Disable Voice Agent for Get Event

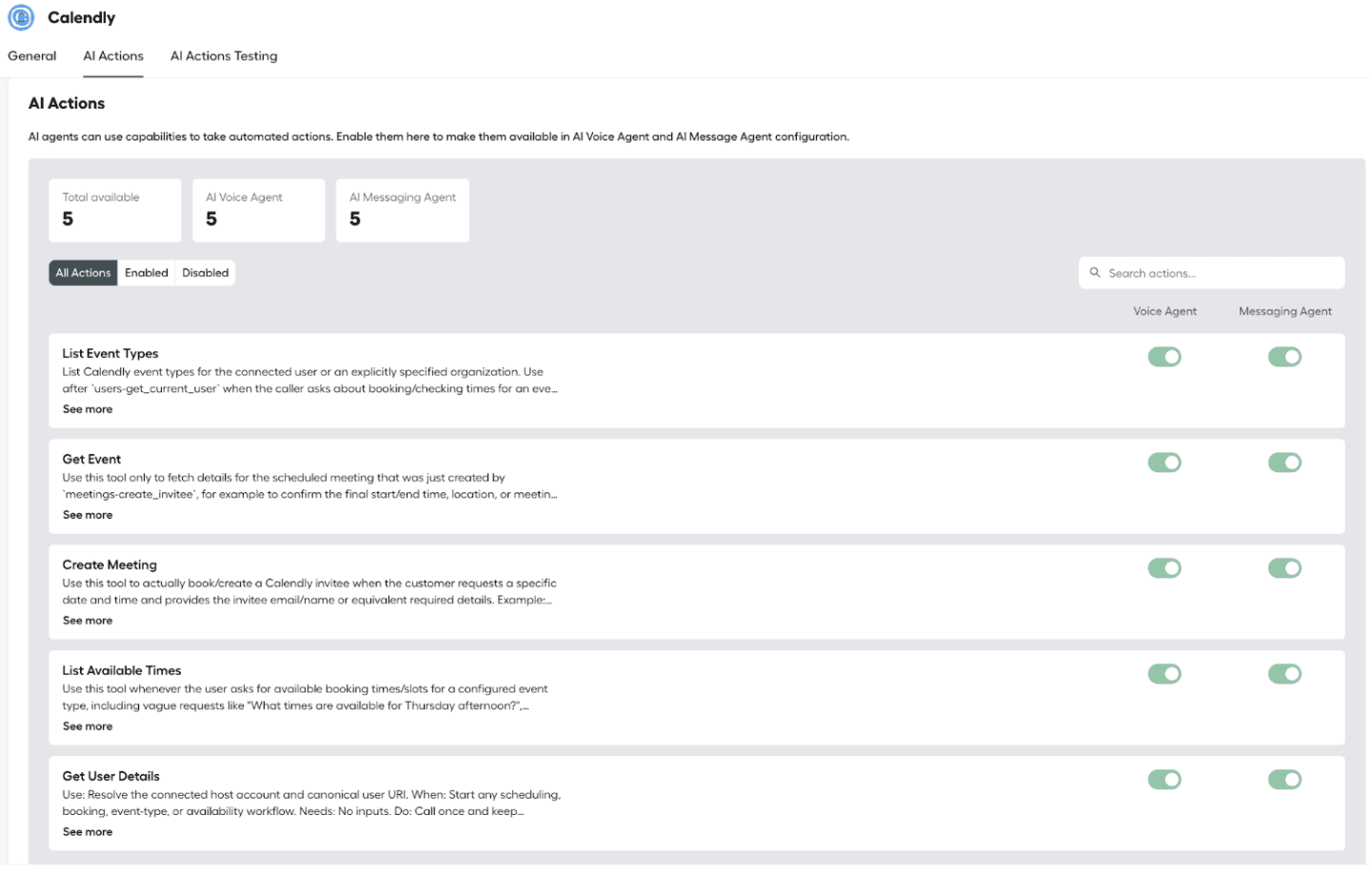(x=1164, y=463)
